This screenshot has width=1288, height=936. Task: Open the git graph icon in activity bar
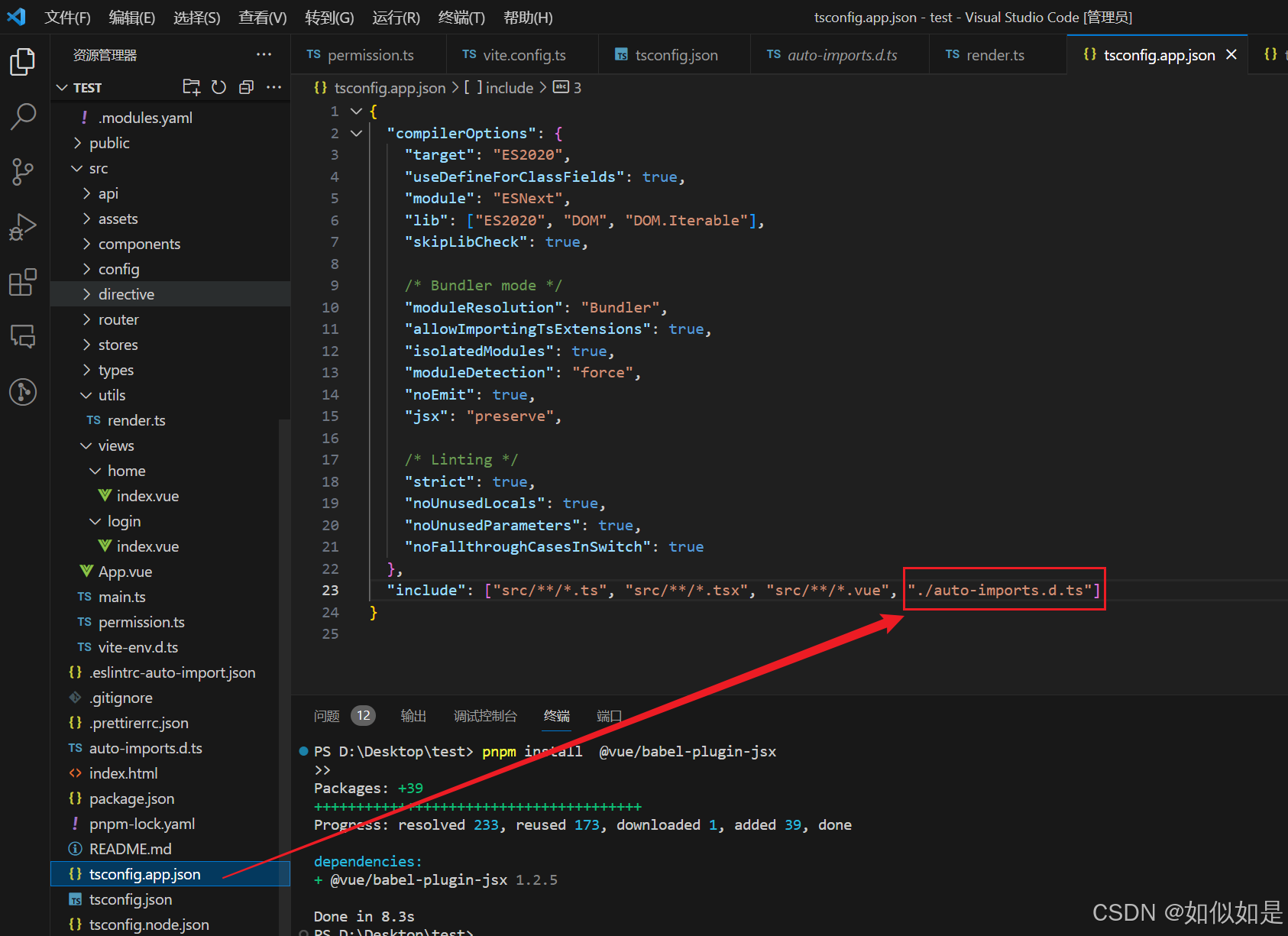(23, 392)
